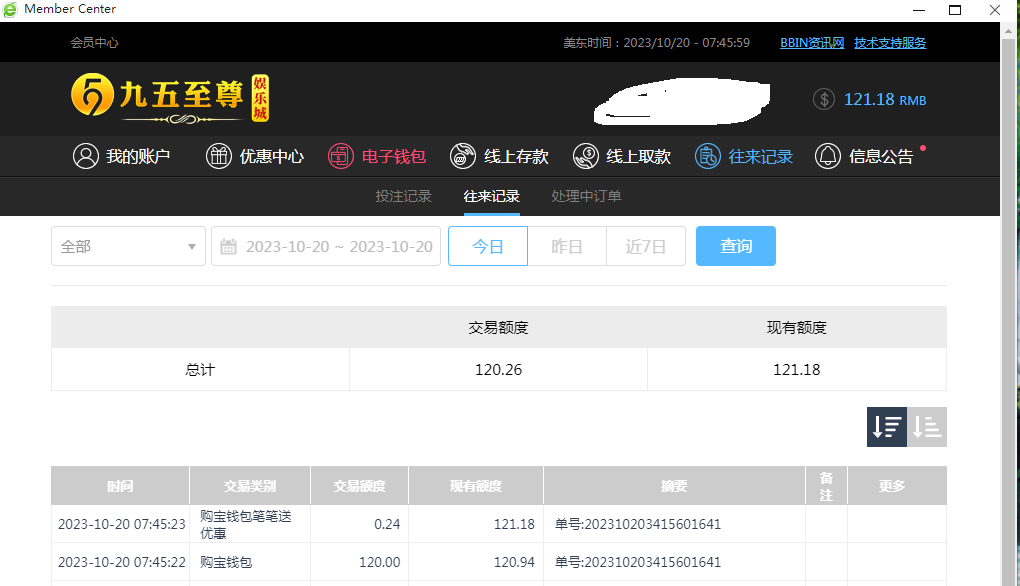Switch to the 处理中订单 tab
Screen dimensions: 1020x586
586,196
